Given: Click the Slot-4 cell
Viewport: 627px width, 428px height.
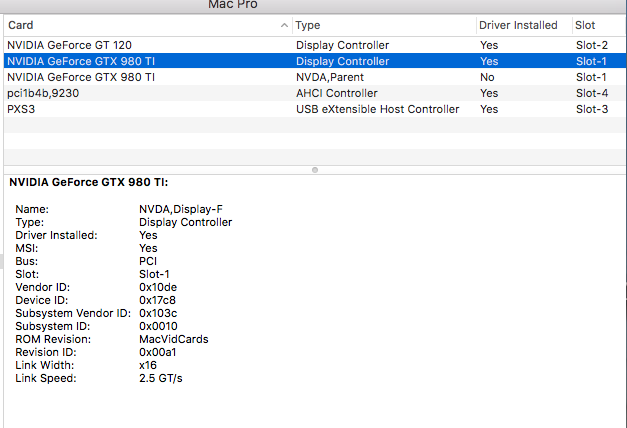Looking at the screenshot, I should (592, 93).
